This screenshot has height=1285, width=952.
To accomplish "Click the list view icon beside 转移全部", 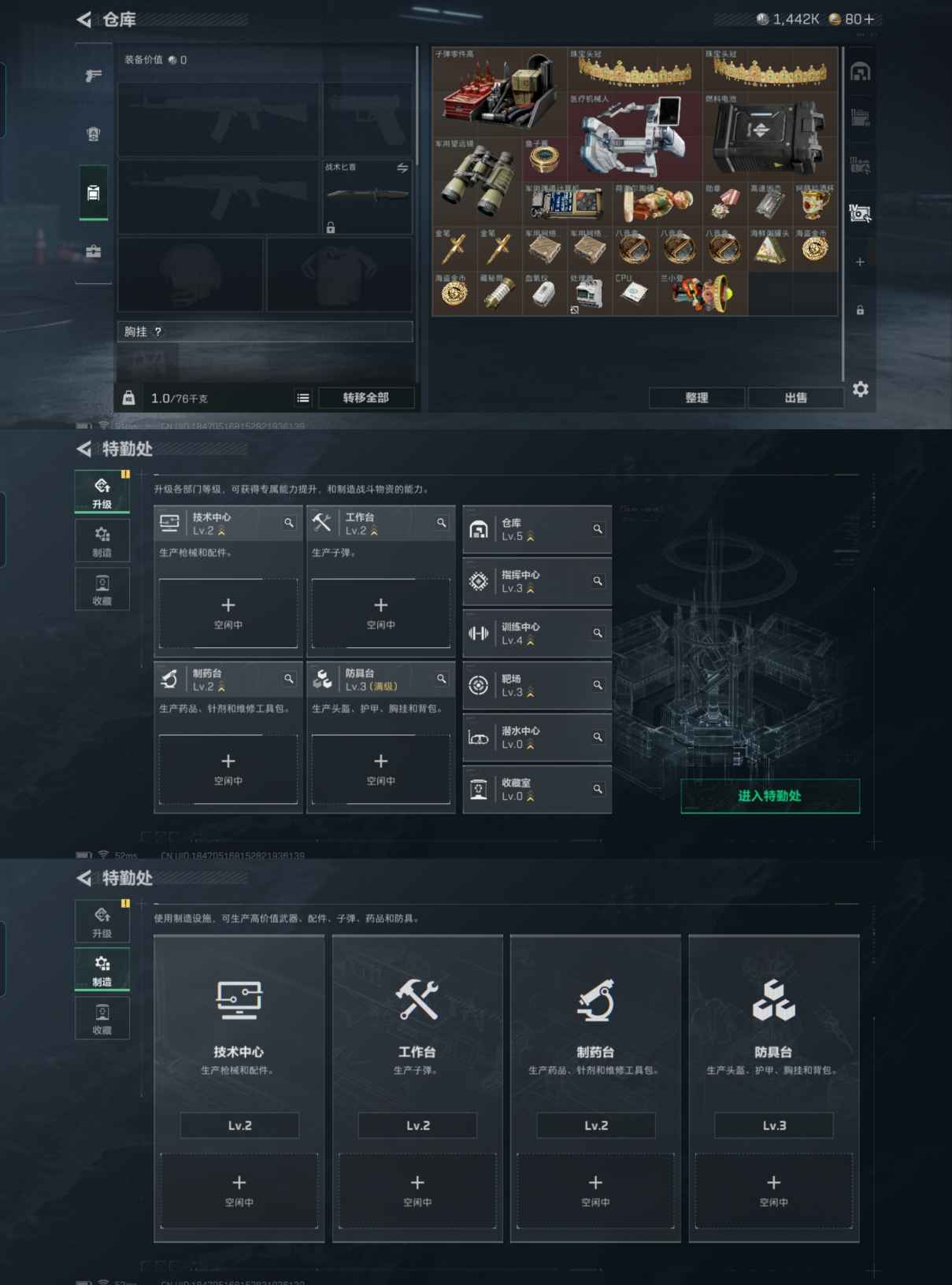I will tap(303, 398).
